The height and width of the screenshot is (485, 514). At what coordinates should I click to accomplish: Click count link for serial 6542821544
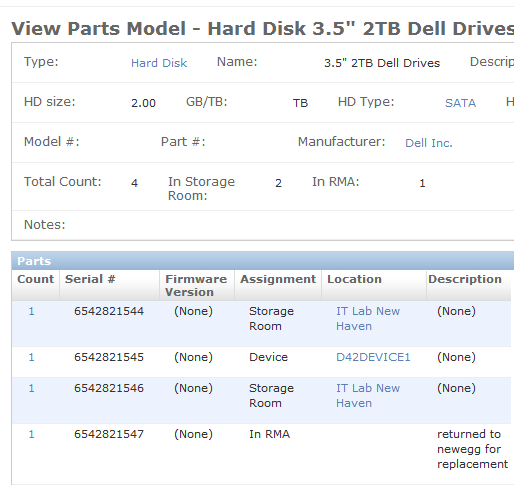coord(31,311)
